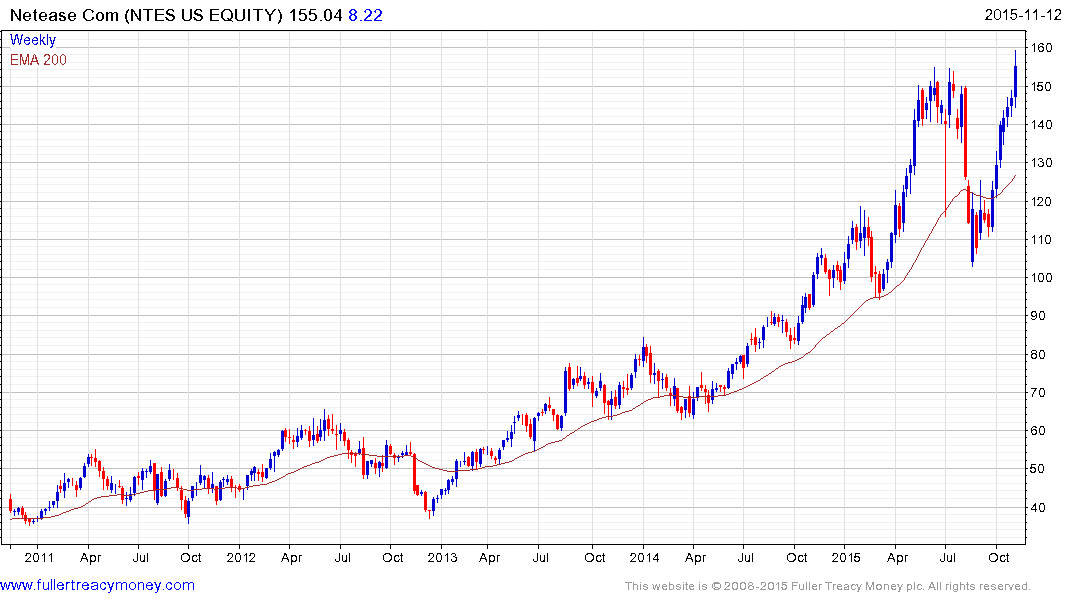Image resolution: width=1075 pixels, height=600 pixels.
Task: Click the 150 price axis label
Action: [x=1042, y=86]
